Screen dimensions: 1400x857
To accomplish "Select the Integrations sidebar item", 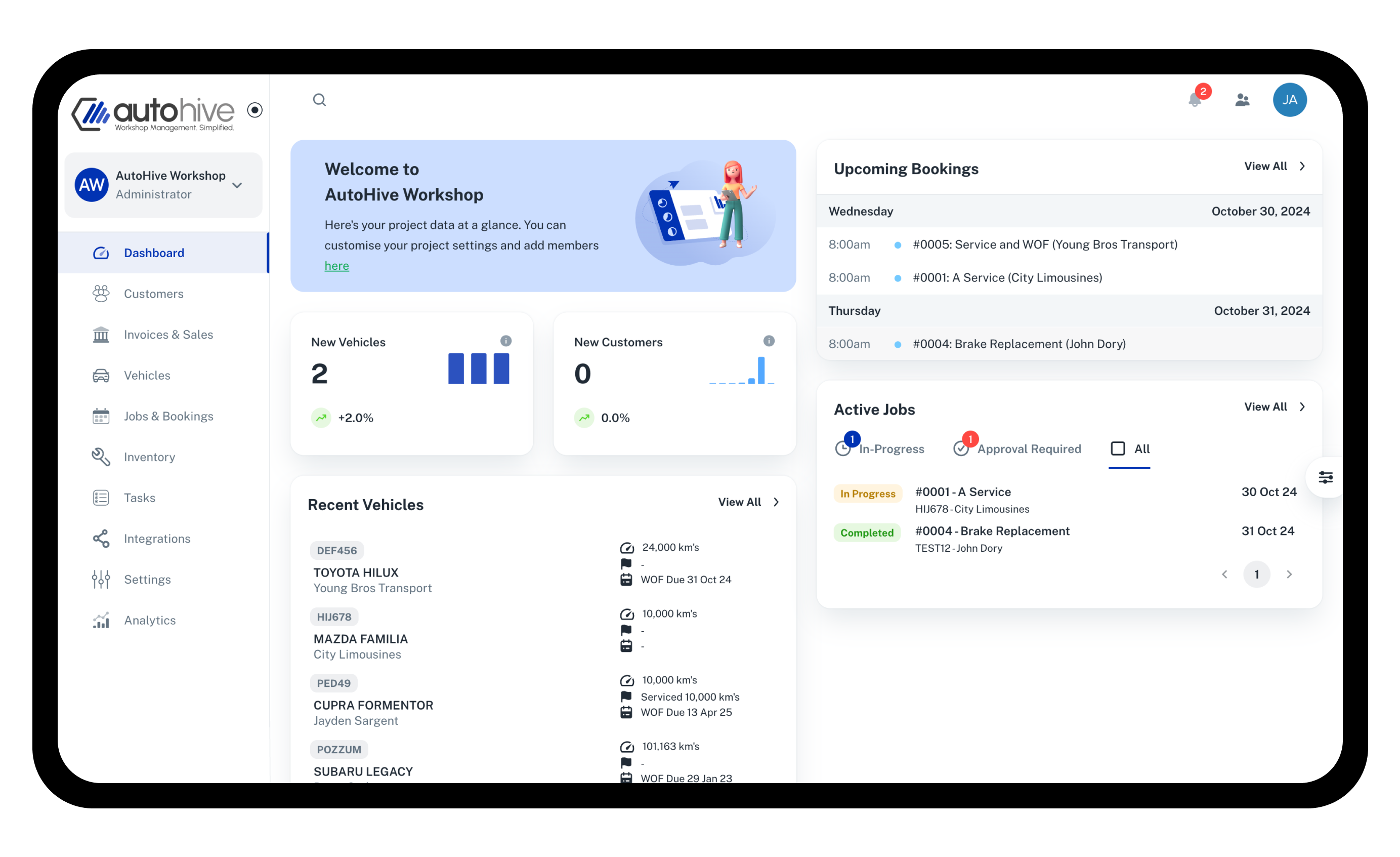I will 157,538.
